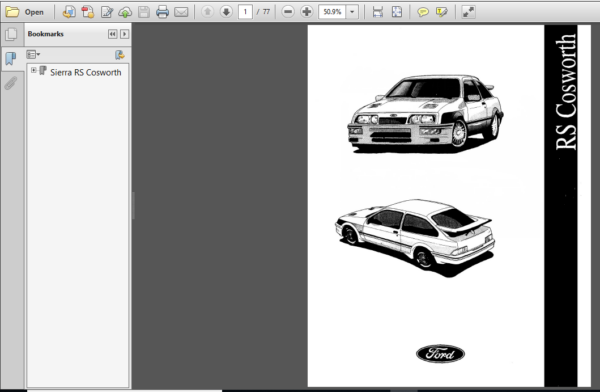Click the page number field showing 1

[245, 12]
